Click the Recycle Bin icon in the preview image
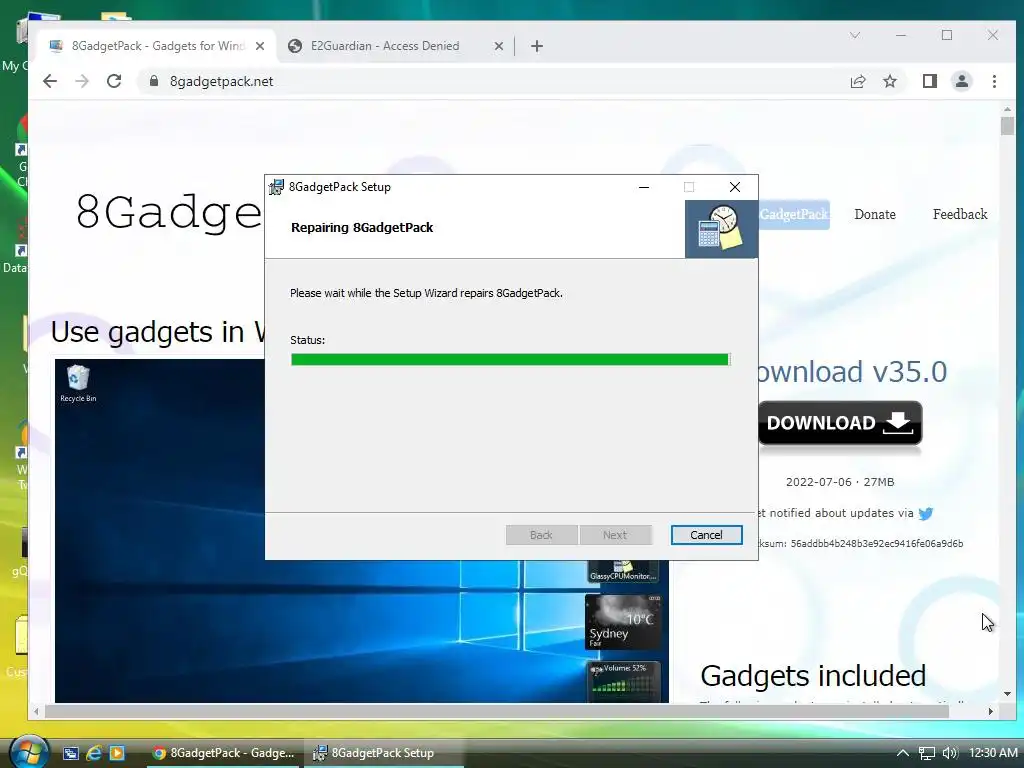The image size is (1024, 768). (x=78, y=383)
